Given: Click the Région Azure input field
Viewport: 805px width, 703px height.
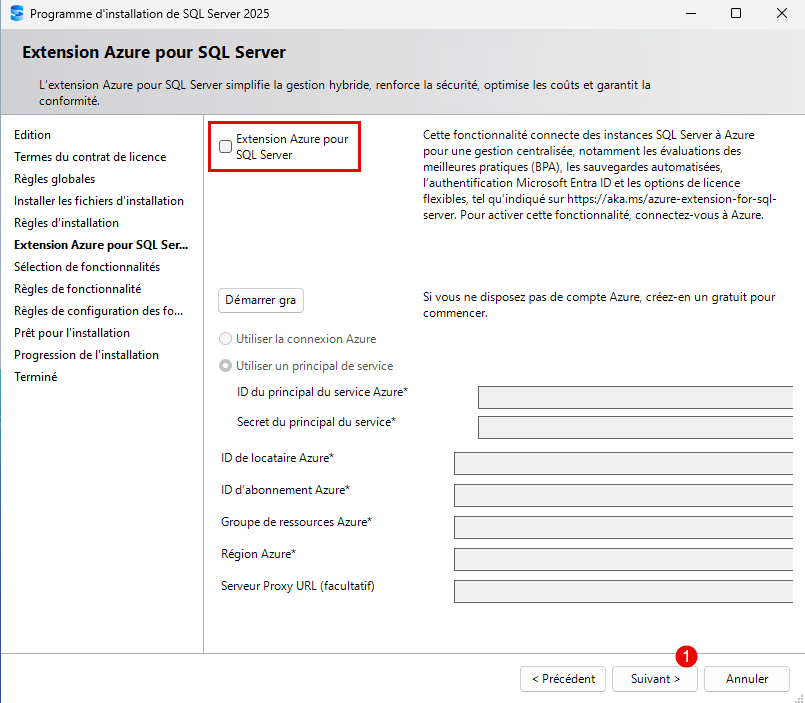Looking at the screenshot, I should (623, 559).
